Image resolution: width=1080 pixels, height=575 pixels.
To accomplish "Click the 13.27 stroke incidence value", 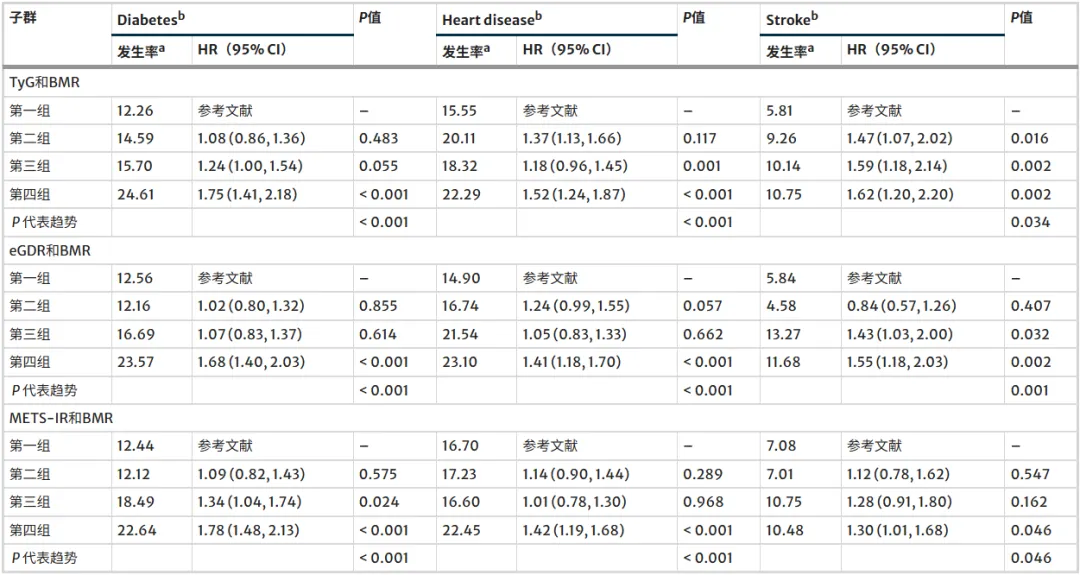I will click(x=782, y=335).
